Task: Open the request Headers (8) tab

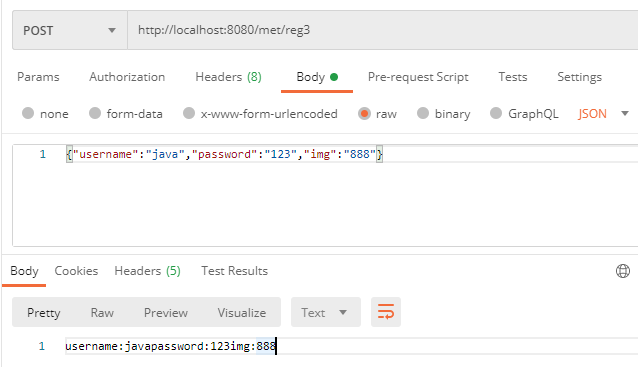Action: point(228,77)
